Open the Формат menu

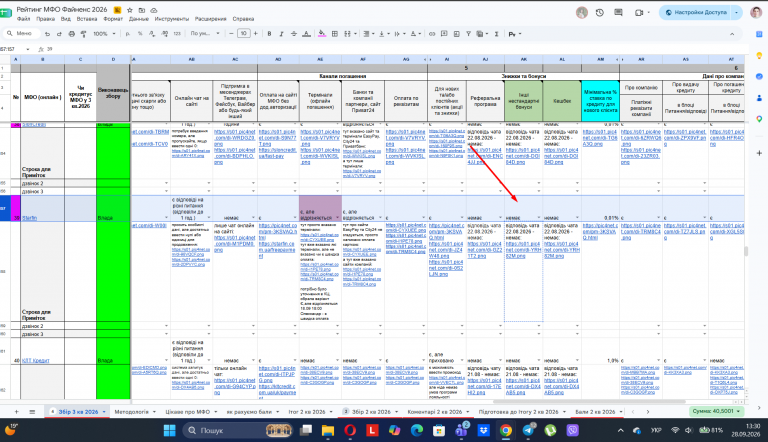click(x=113, y=19)
